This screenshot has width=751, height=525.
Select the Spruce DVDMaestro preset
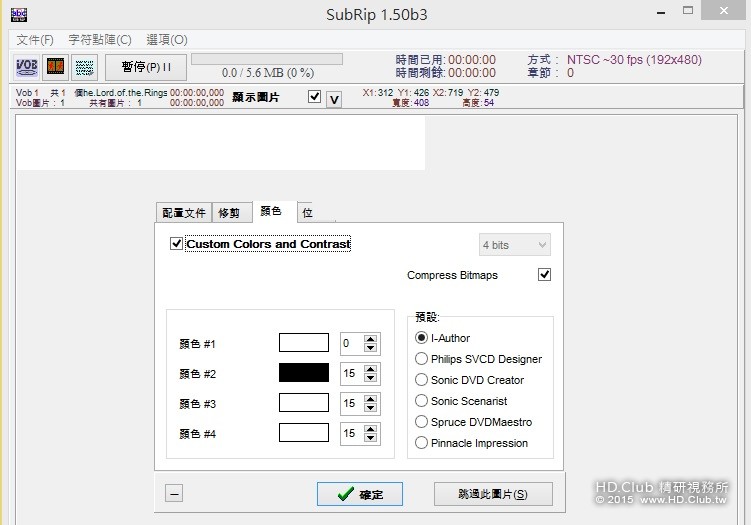pos(421,422)
